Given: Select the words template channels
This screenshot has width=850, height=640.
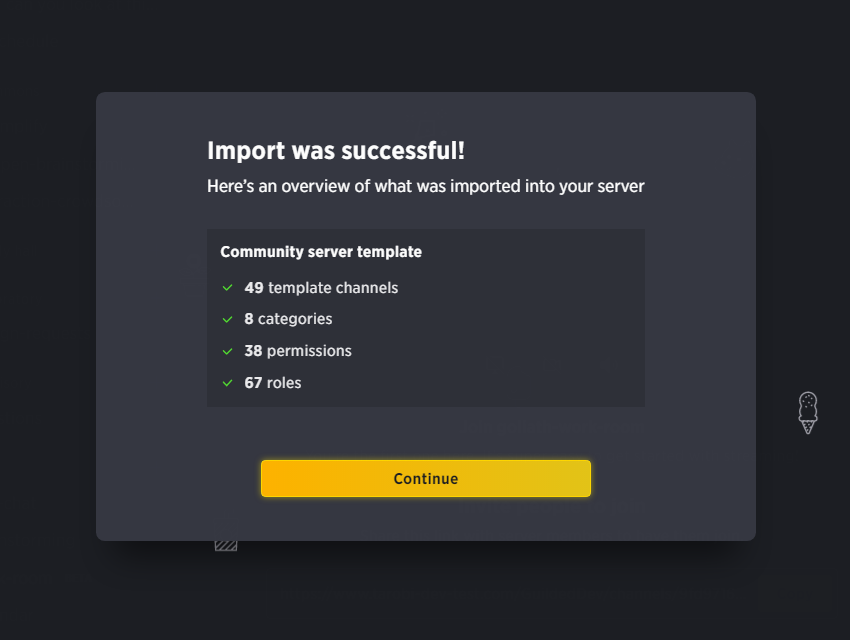Looking at the screenshot, I should 333,288.
